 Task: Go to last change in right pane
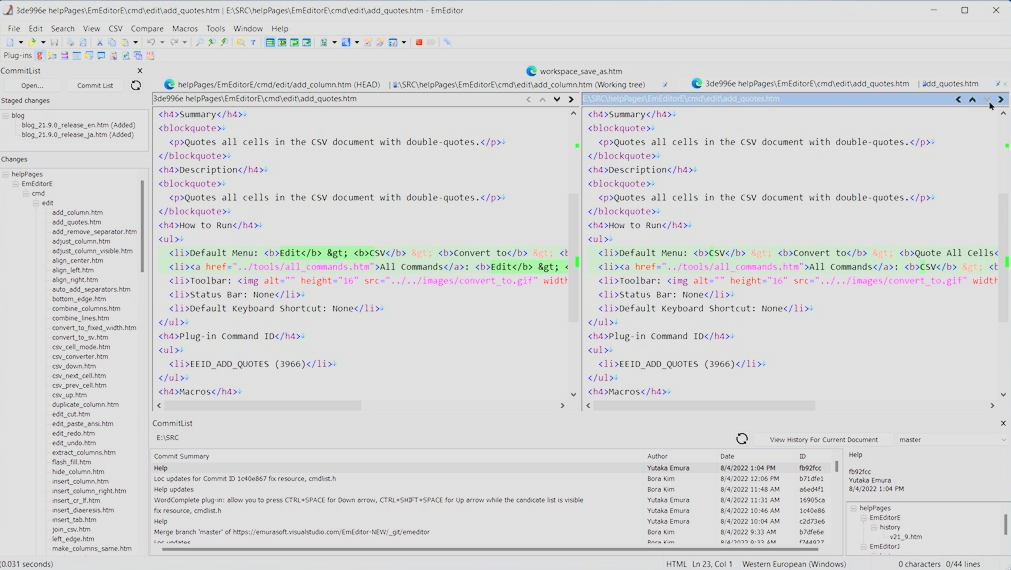[1001, 99]
